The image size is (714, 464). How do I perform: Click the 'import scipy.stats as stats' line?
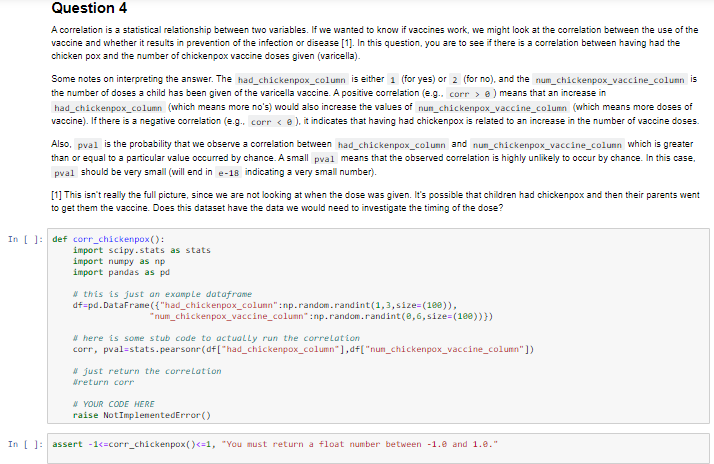tap(142, 250)
